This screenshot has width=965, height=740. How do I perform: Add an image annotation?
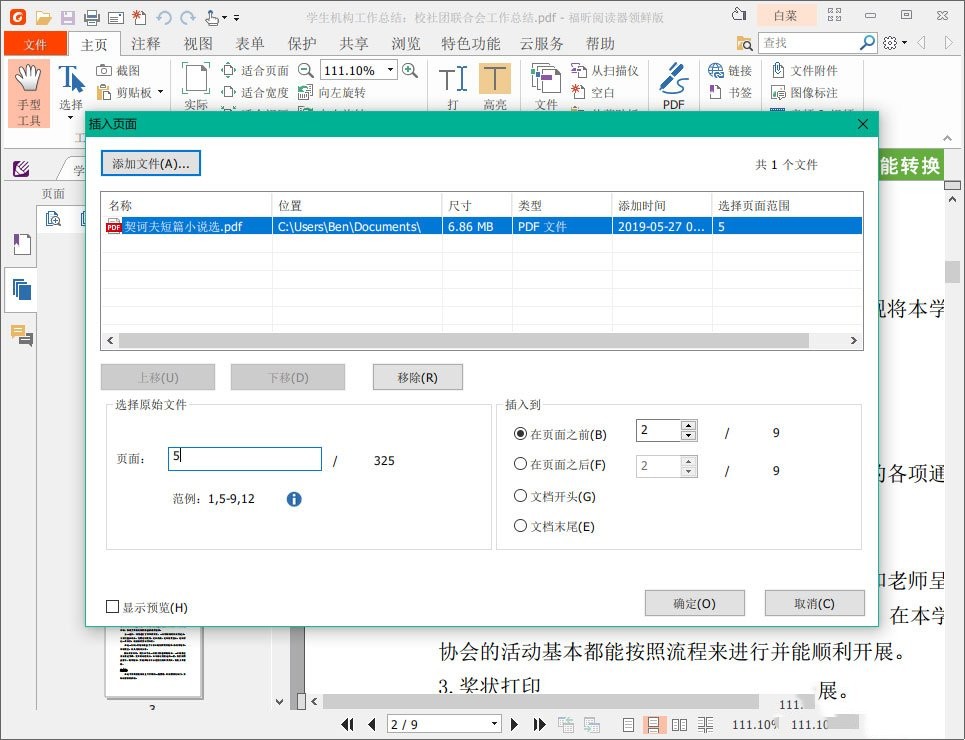(x=804, y=92)
